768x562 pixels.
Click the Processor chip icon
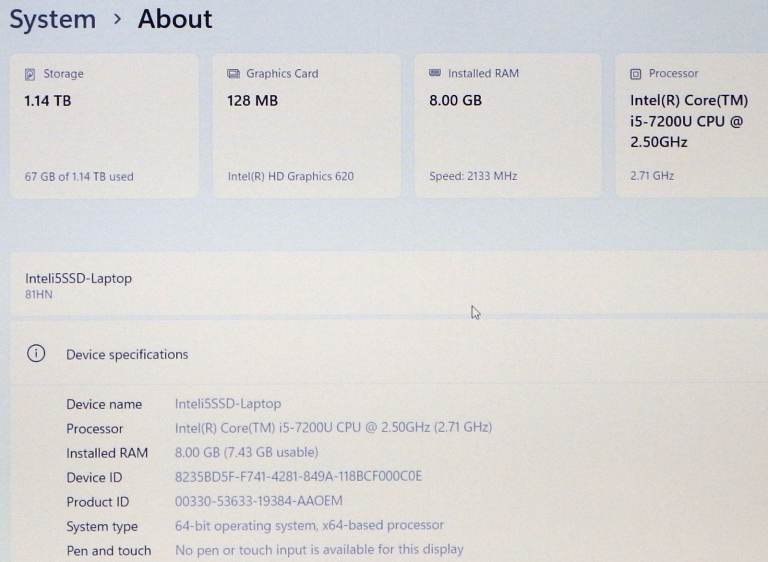pyautogui.click(x=635, y=74)
